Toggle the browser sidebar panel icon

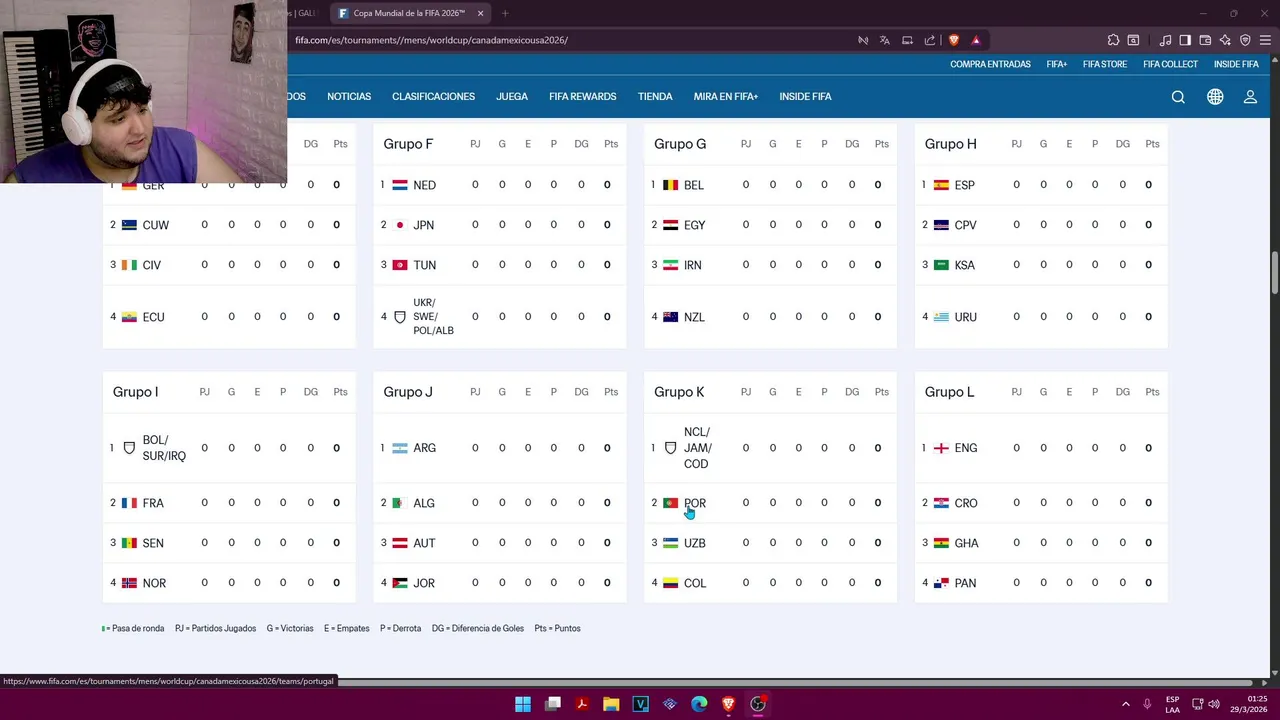click(1185, 40)
